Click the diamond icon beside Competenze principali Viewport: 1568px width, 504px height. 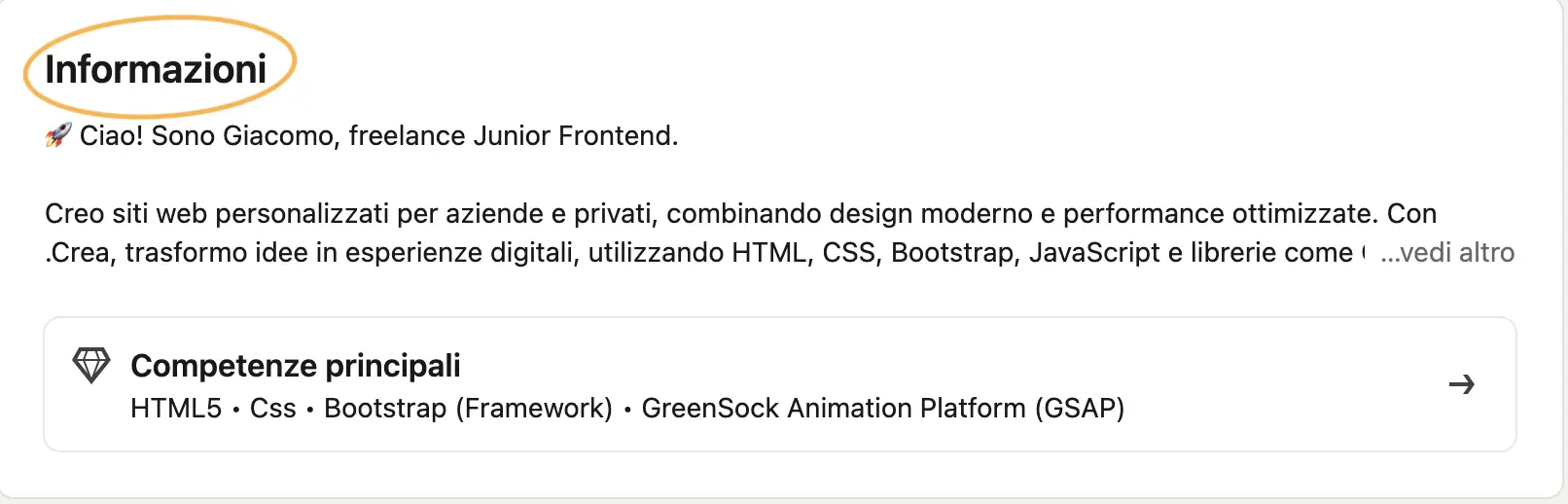91,366
